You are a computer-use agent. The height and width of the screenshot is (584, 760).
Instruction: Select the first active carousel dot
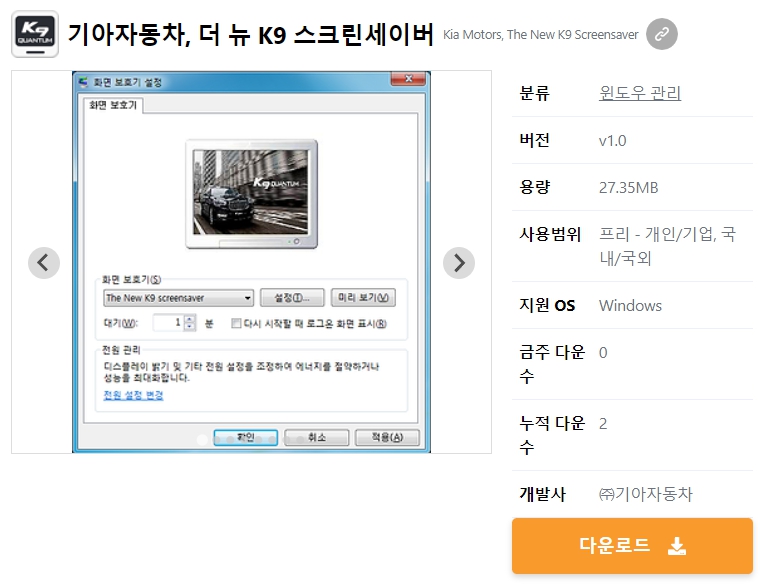click(202, 440)
